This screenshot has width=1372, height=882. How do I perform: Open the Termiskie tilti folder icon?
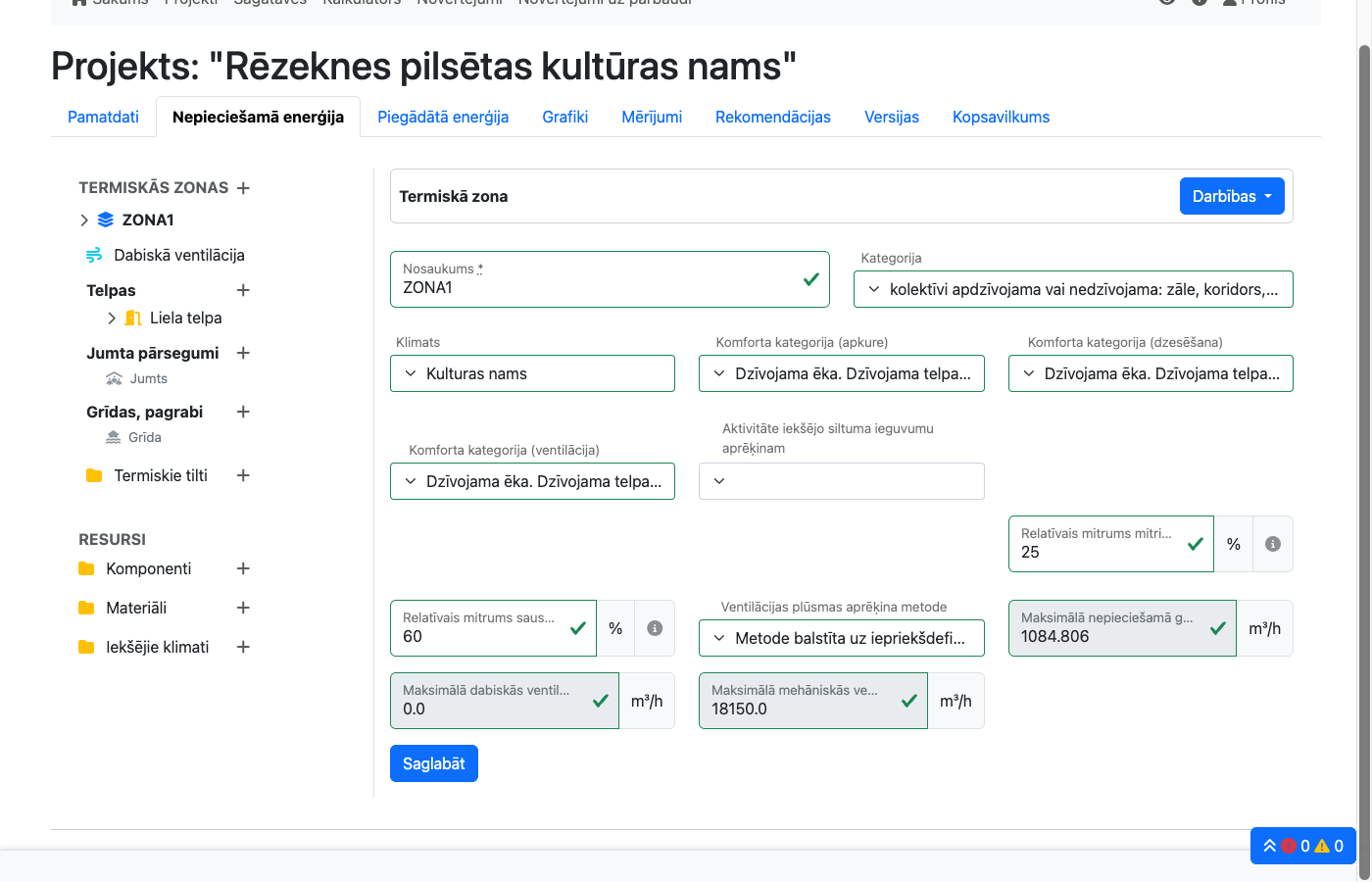[x=93, y=475]
